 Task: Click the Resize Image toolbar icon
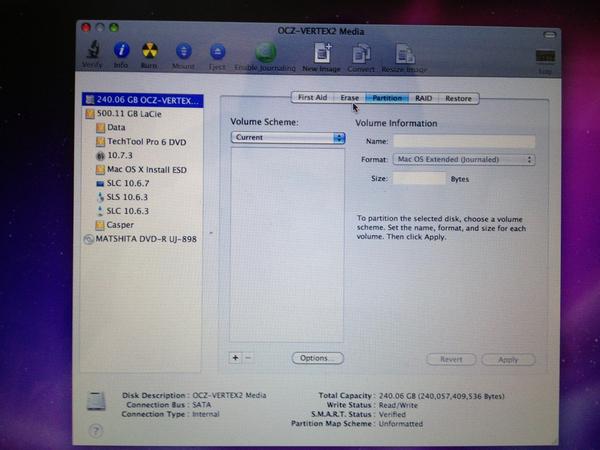(x=404, y=54)
